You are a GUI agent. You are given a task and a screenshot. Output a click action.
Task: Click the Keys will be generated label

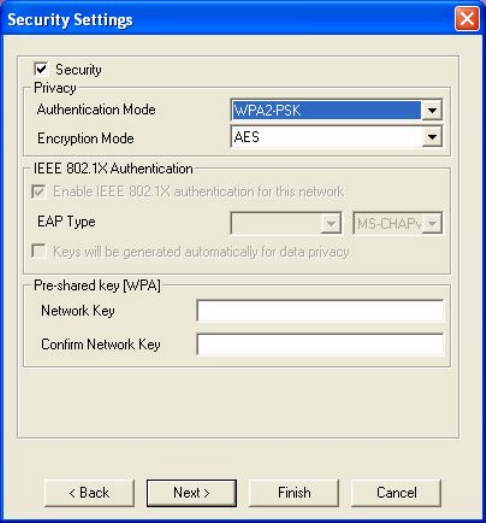pyautogui.click(x=201, y=251)
